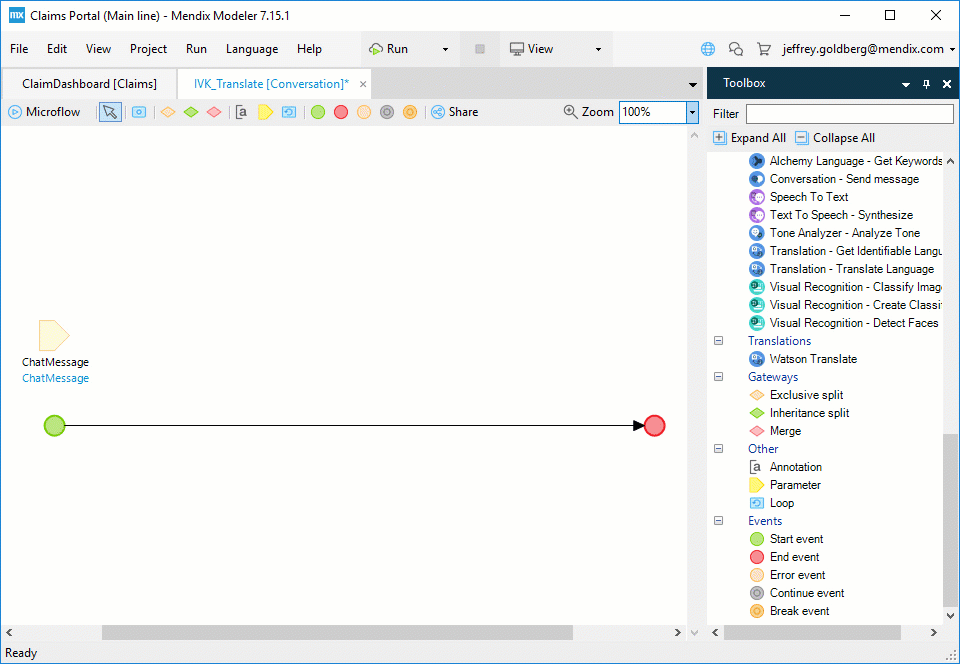Viewport: 960px width, 664px height.
Task: Expand All toolbox categories
Action: [749, 138]
